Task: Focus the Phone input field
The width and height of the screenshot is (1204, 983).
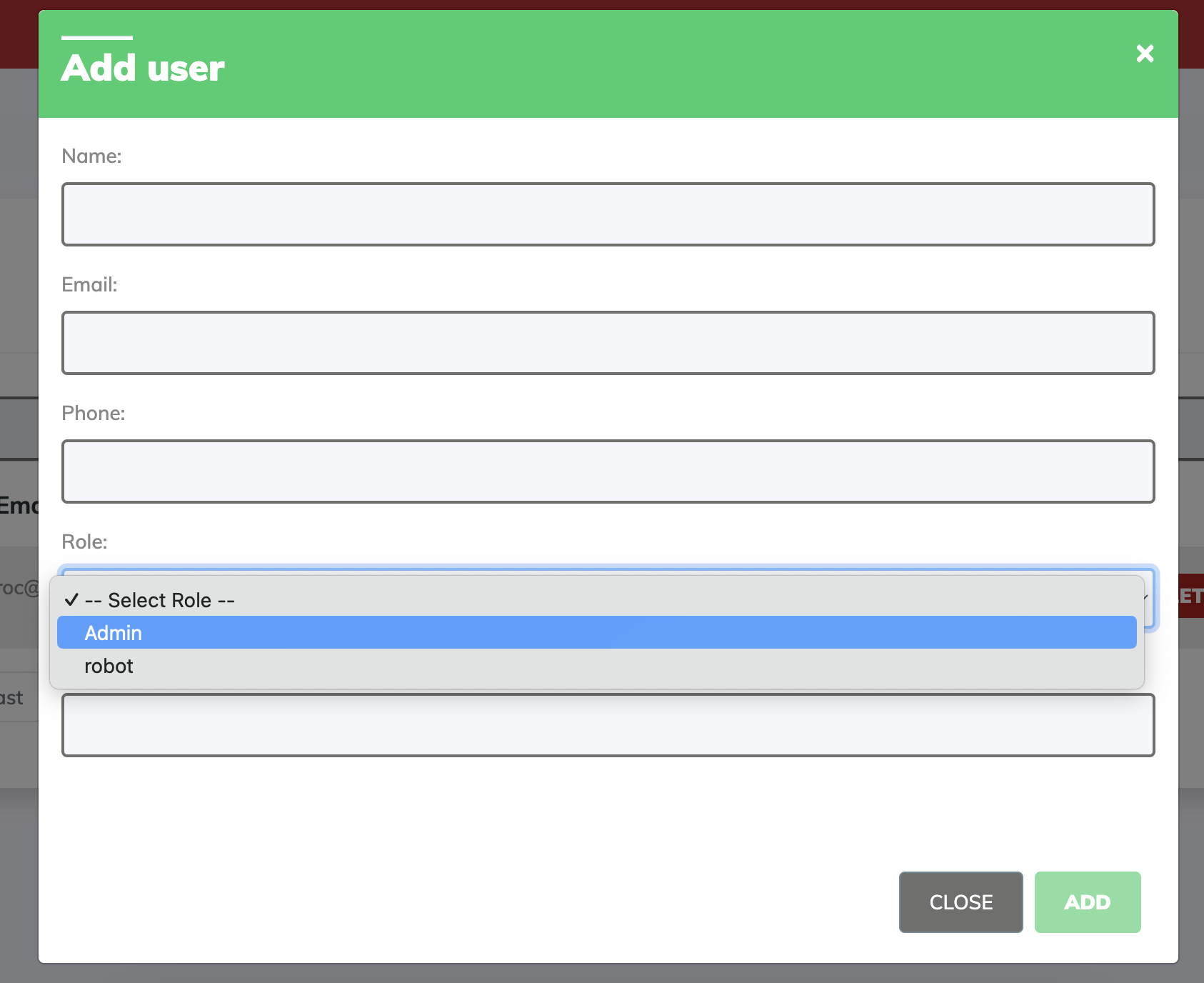Action: pos(607,471)
